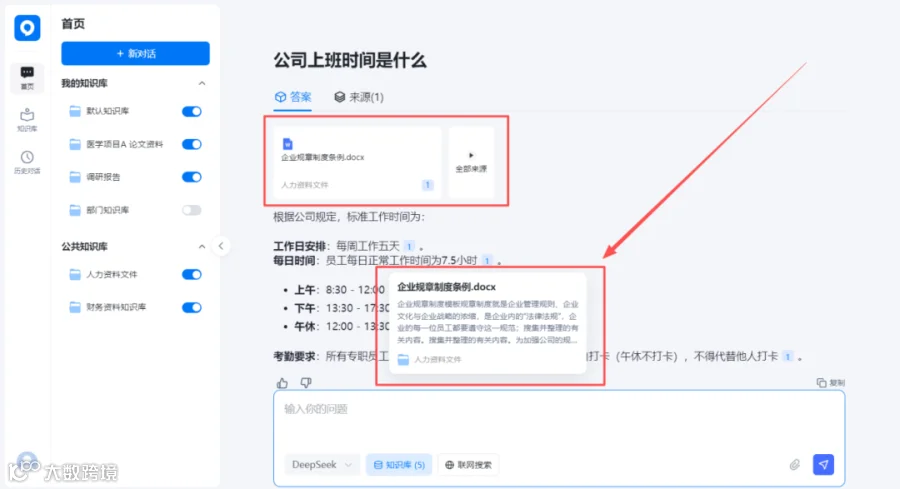Click folder icon in citation popup

click(x=404, y=359)
